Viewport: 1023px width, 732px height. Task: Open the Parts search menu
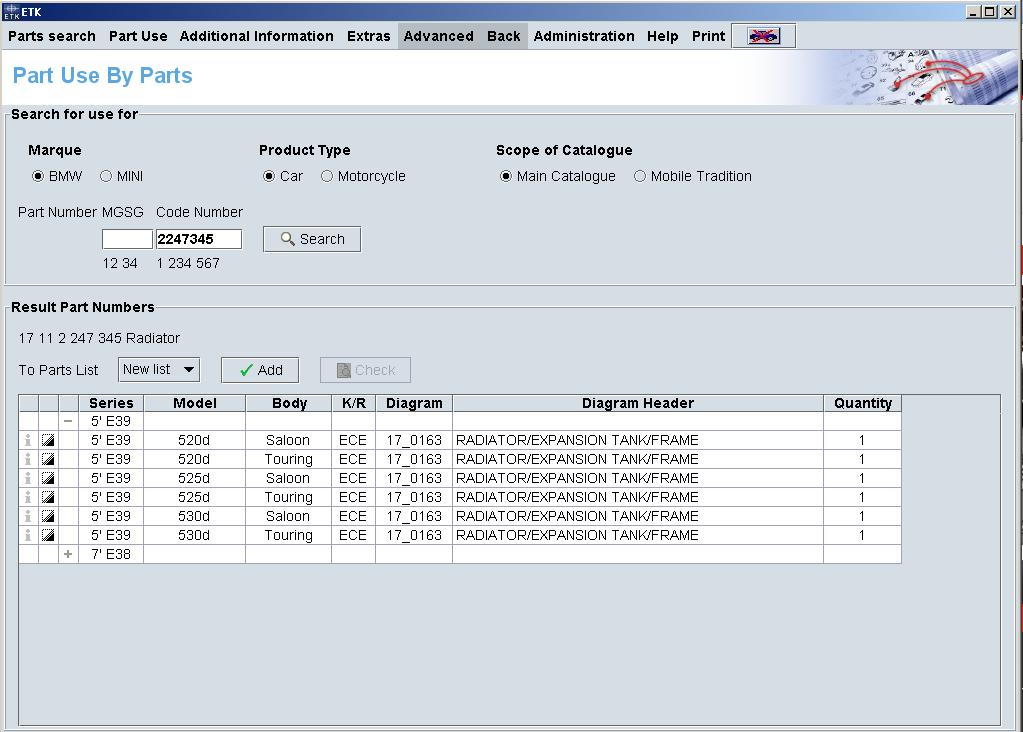(52, 36)
